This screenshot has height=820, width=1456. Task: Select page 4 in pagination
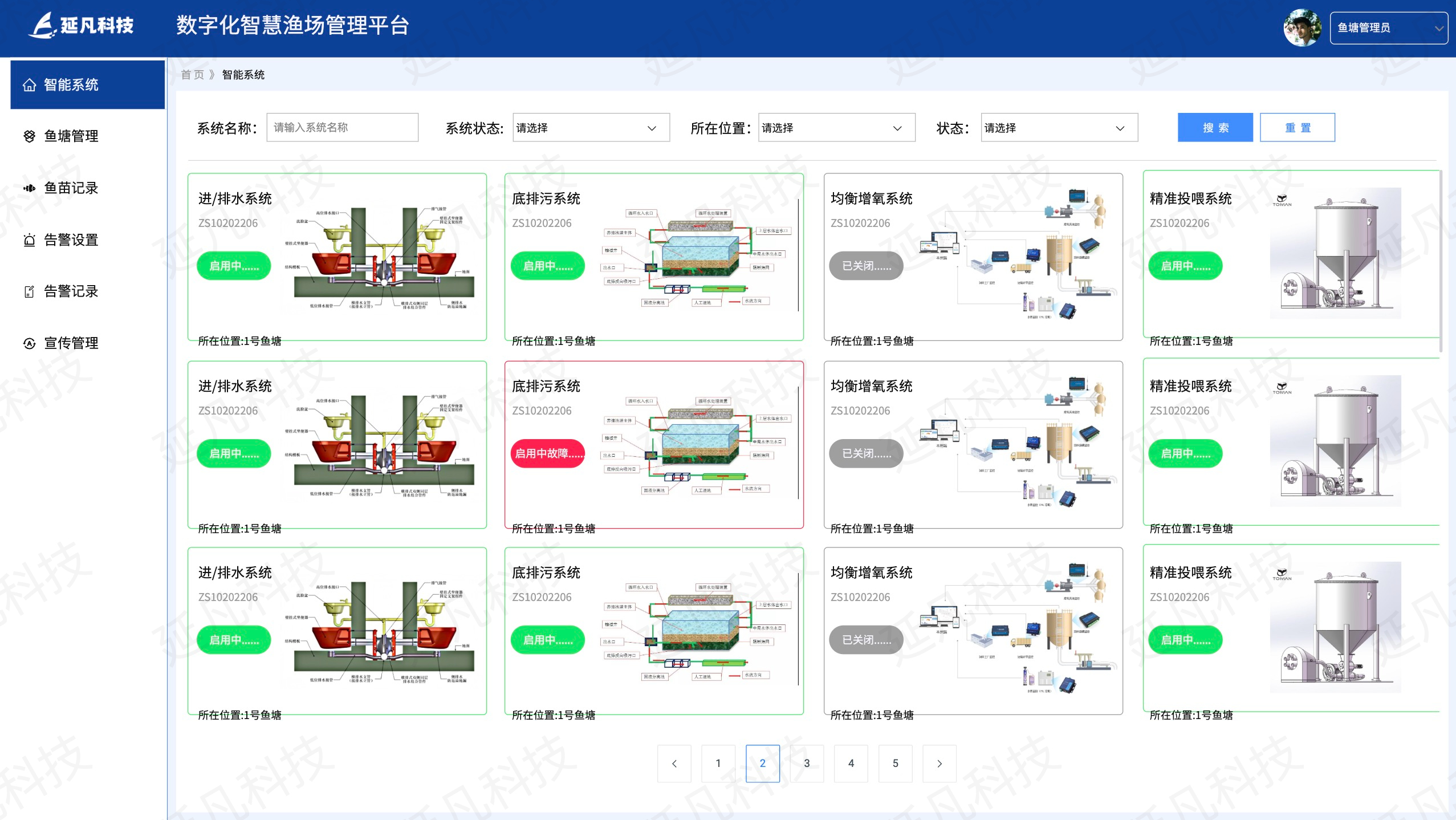click(851, 764)
